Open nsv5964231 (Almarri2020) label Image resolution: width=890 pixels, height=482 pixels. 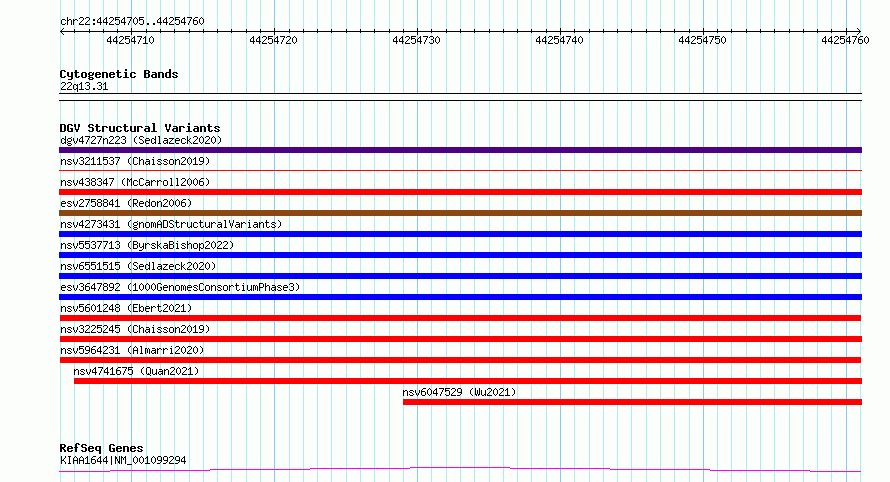pyautogui.click(x=132, y=350)
